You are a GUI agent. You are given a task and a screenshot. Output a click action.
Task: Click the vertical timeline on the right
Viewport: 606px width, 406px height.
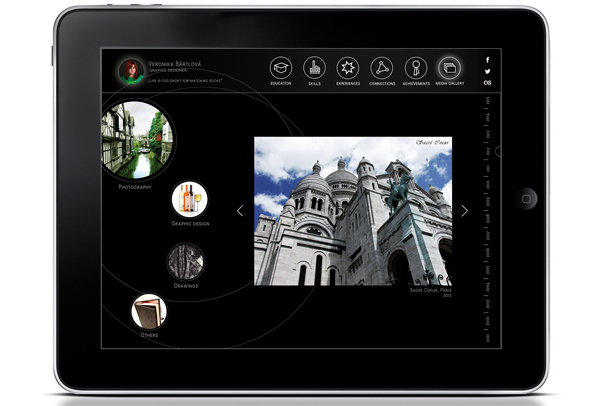488,220
